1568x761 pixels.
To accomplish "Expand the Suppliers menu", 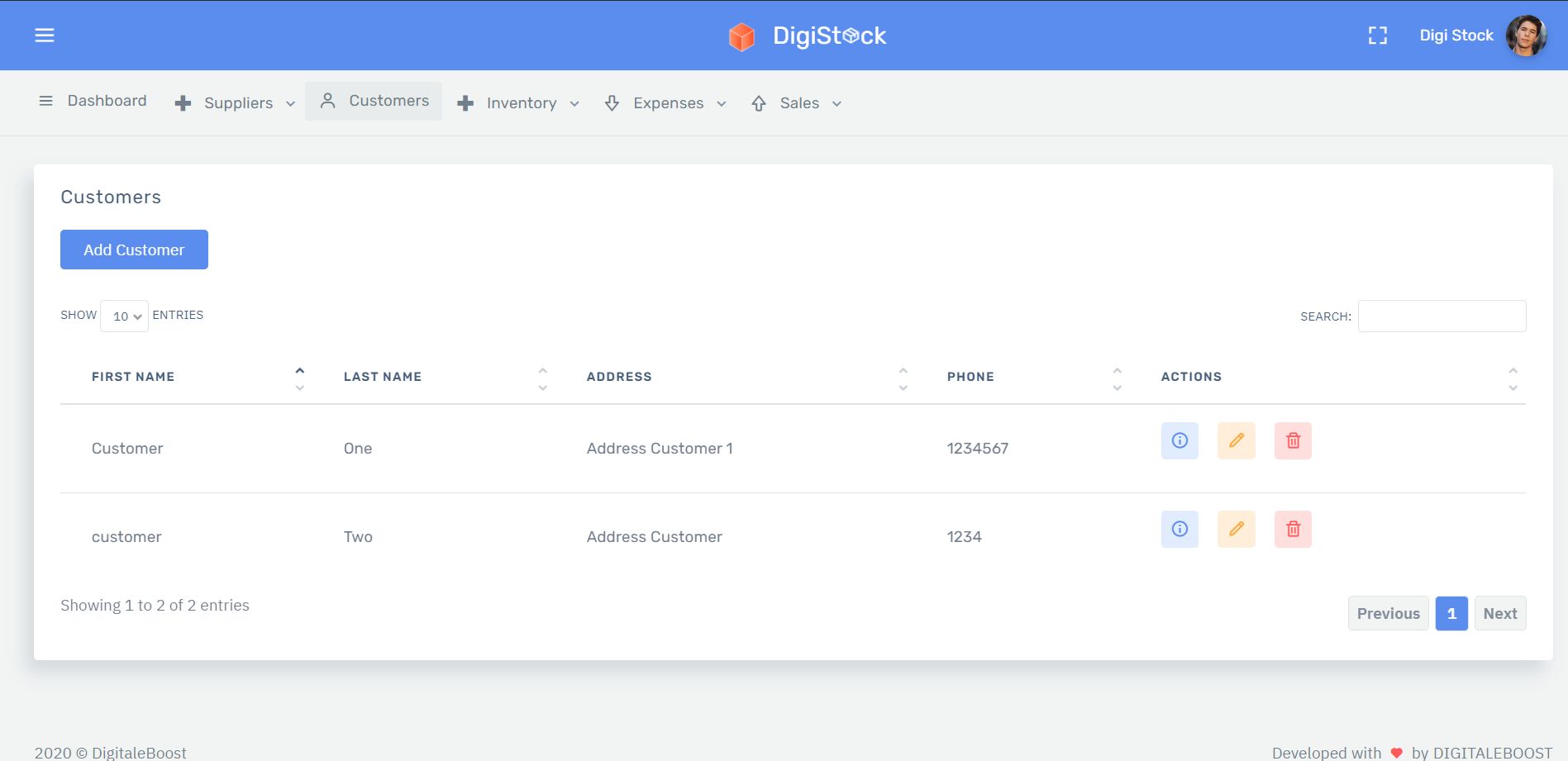I will click(235, 103).
